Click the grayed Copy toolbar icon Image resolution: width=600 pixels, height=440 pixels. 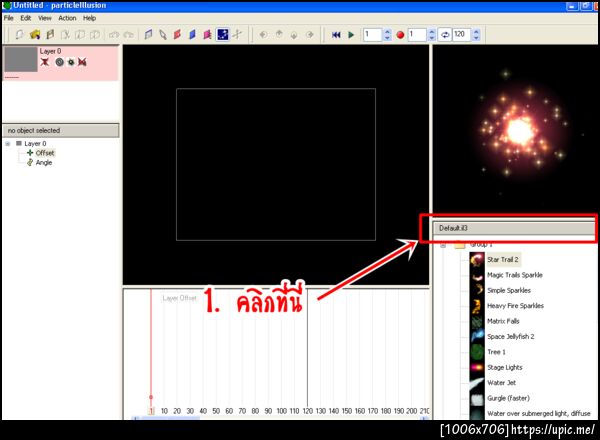pyautogui.click(x=80, y=35)
